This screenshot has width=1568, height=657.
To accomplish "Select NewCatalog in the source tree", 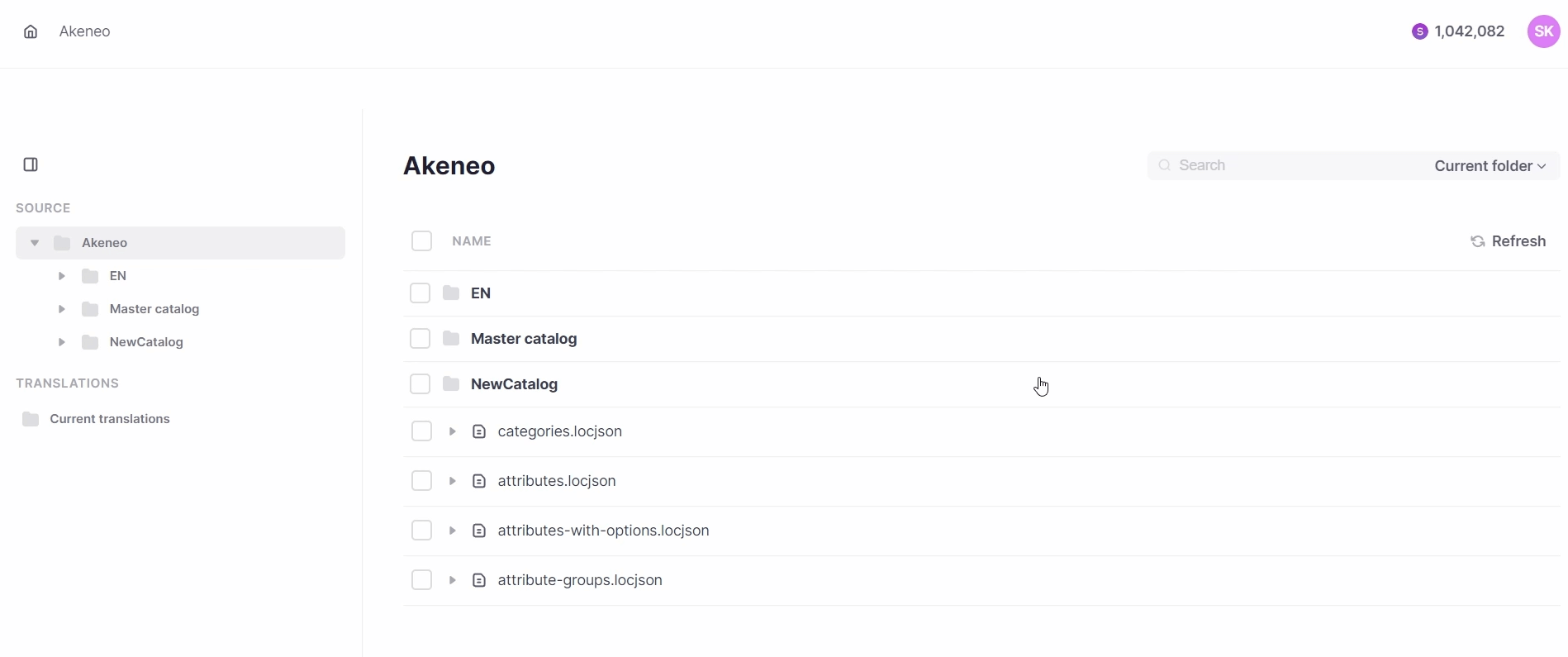I will click(x=146, y=342).
